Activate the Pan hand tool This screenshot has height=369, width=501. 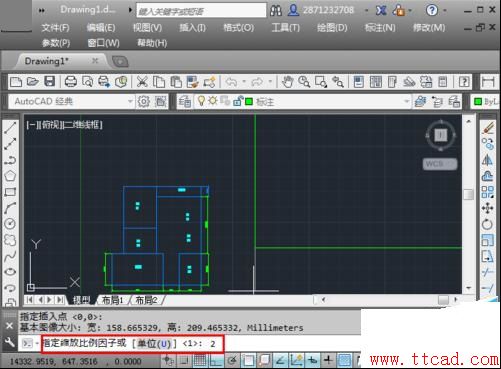287,82
